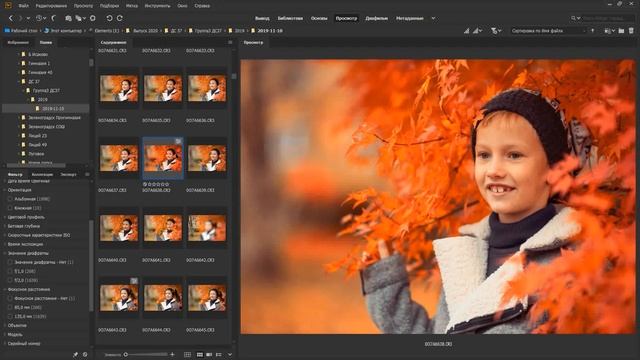The image size is (640, 360).
Task: Click the camera import photos icon
Action: [x=68, y=18]
